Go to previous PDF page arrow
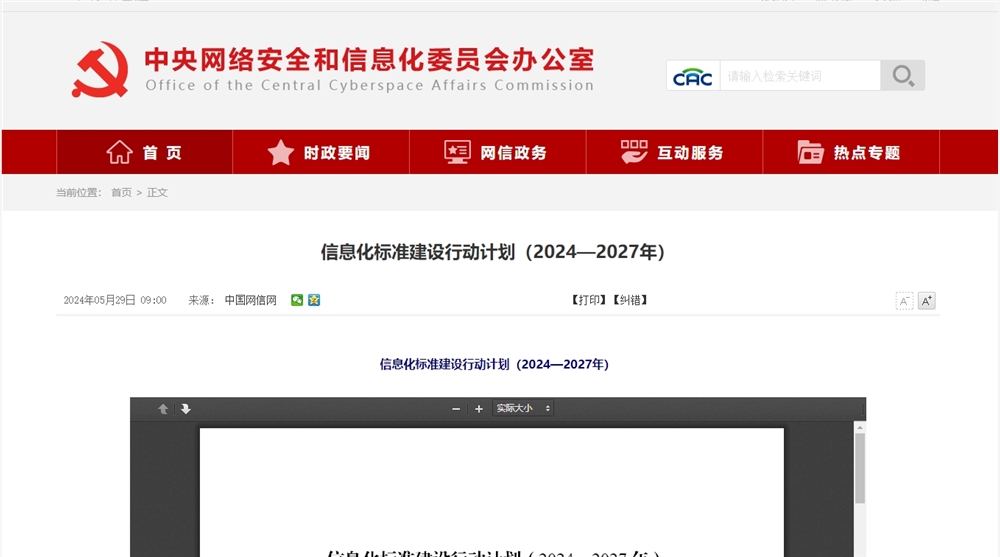 point(163,409)
